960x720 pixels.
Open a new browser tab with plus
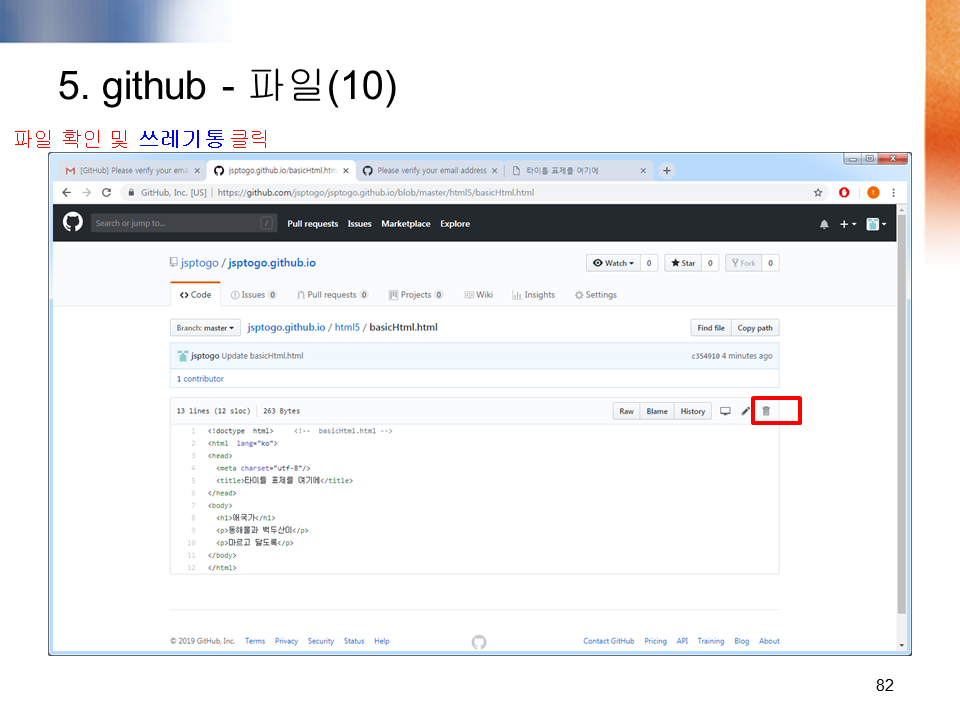[667, 171]
